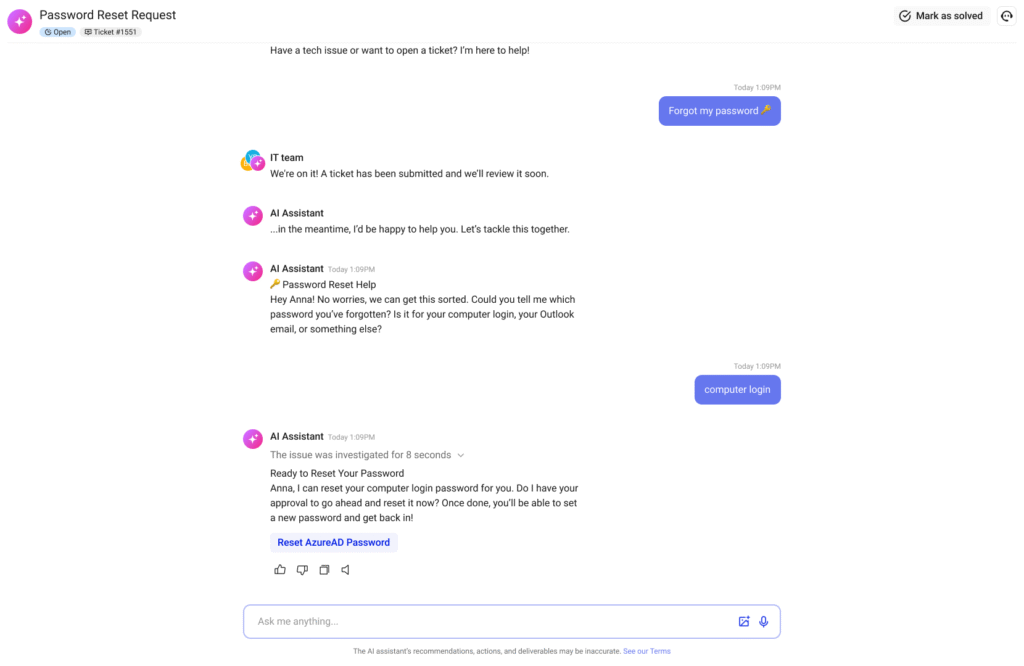Click the Reset AzureAD Password button
Image resolution: width=1024 pixels, height=666 pixels.
coord(333,542)
